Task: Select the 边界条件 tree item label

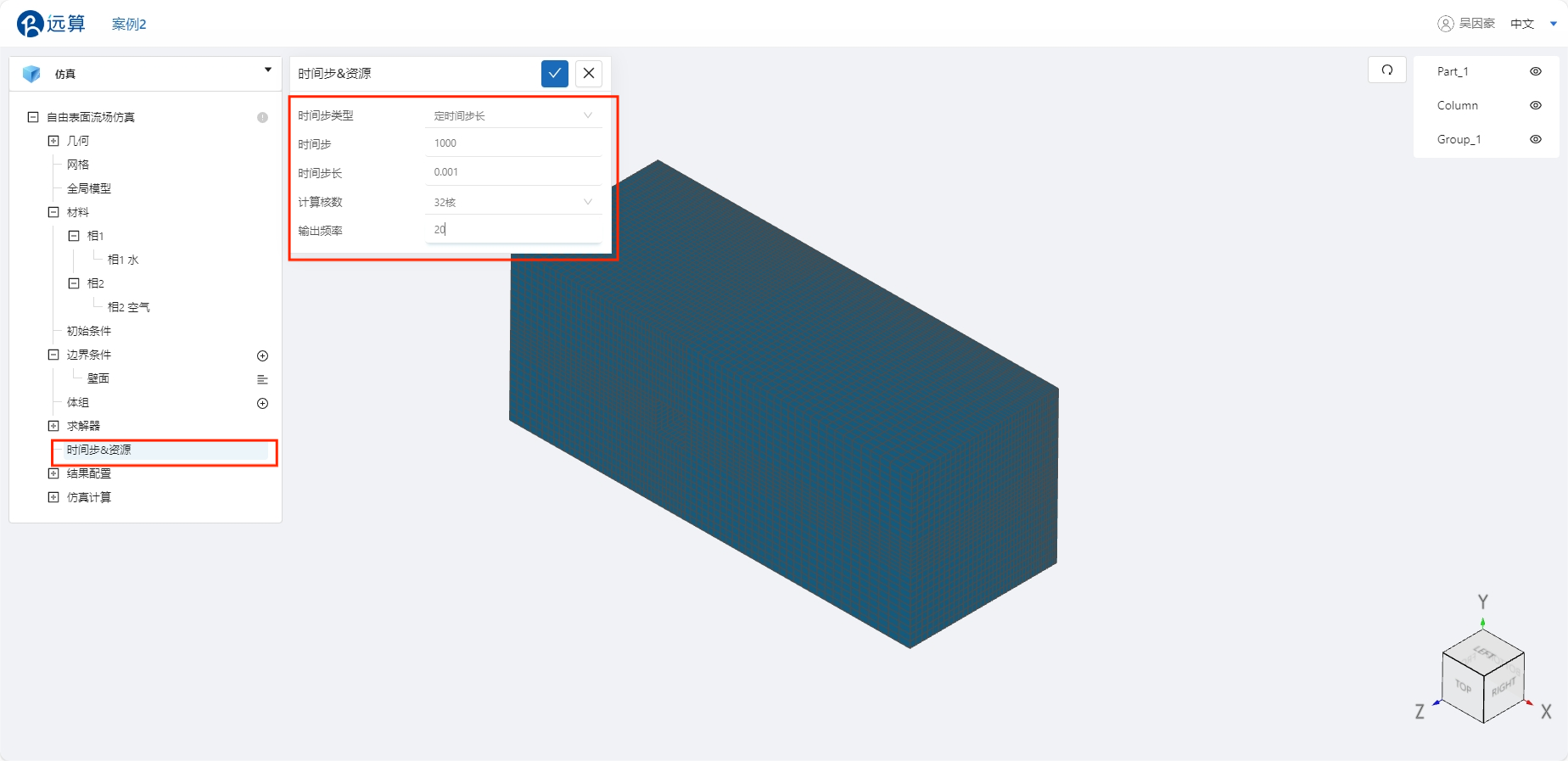Action: click(x=89, y=355)
